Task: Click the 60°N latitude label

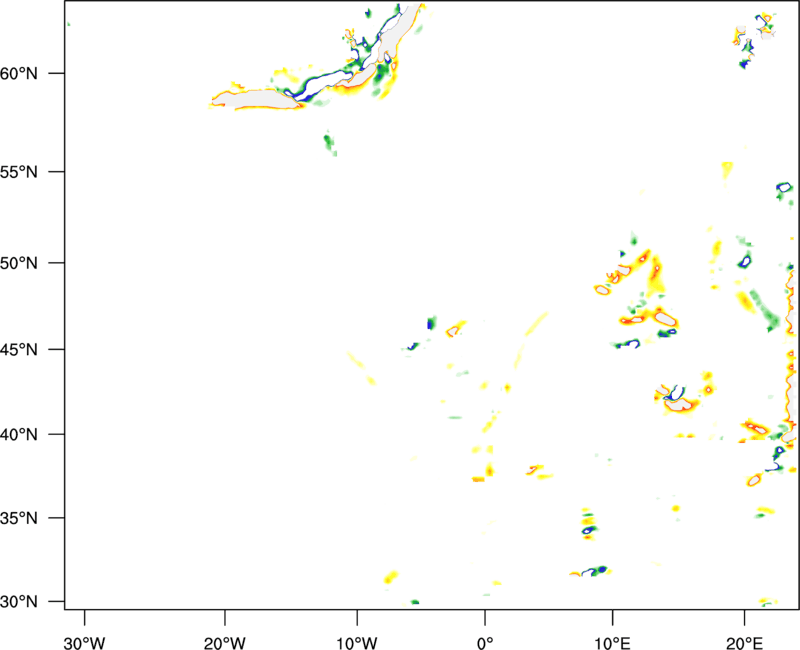Action: coord(19,73)
